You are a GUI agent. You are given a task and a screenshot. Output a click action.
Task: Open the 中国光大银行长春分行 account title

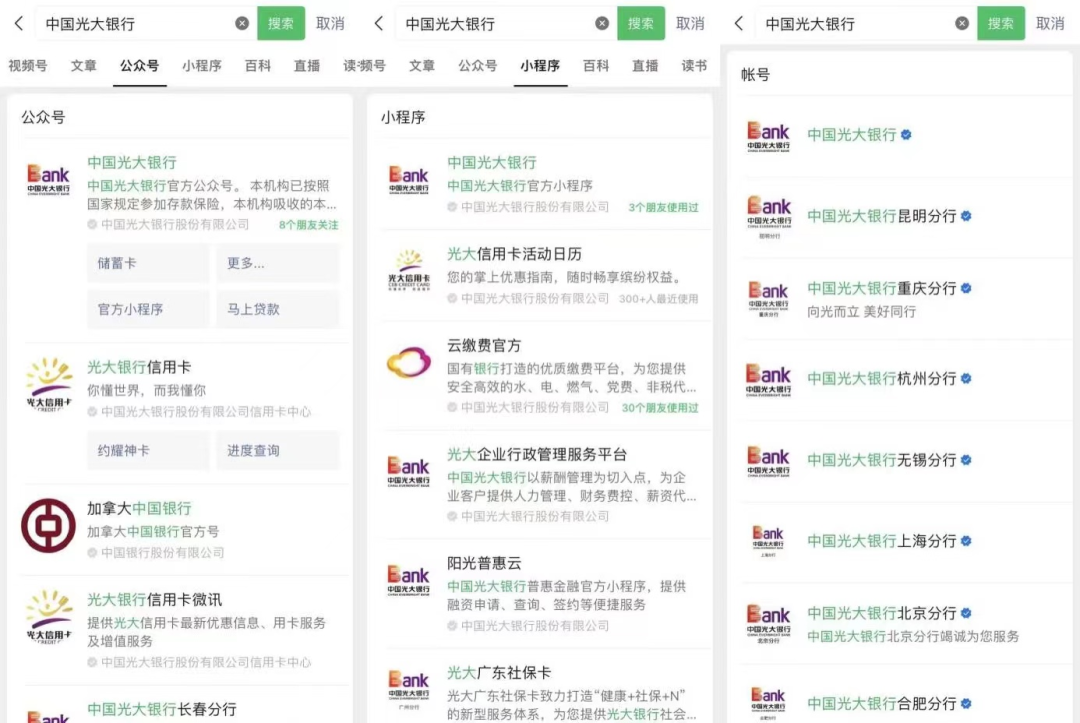point(162,709)
